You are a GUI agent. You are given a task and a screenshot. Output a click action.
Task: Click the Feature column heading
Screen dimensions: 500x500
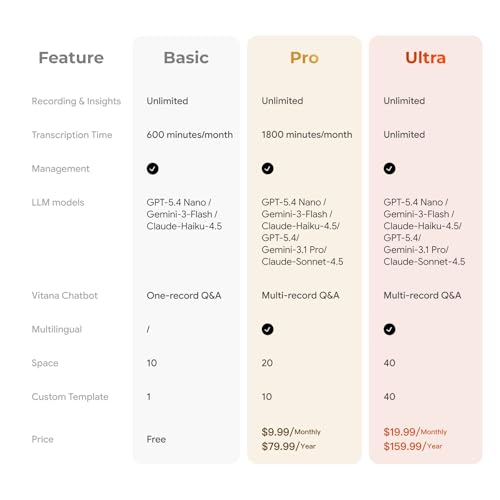coord(71,58)
